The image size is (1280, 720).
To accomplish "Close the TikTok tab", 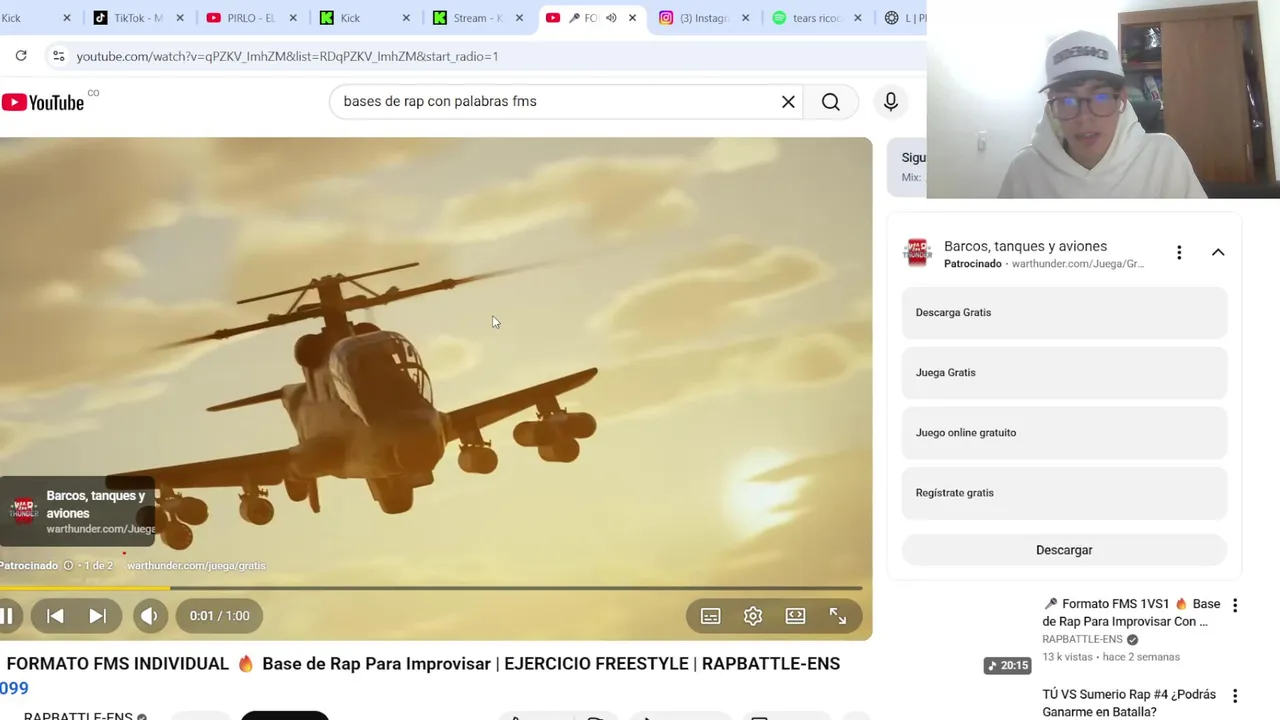I will click(x=180, y=18).
